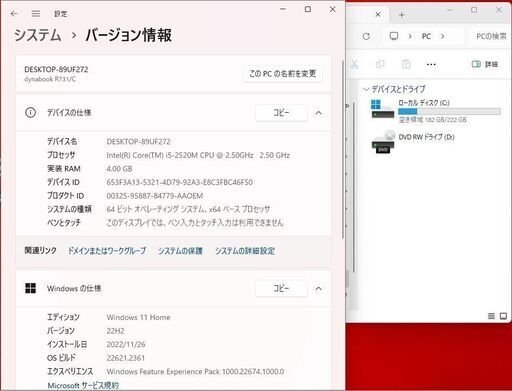Screen dimensions: 512x391
Task: Click the DESKTOP-89UF272 device name value
Action: click(138, 142)
